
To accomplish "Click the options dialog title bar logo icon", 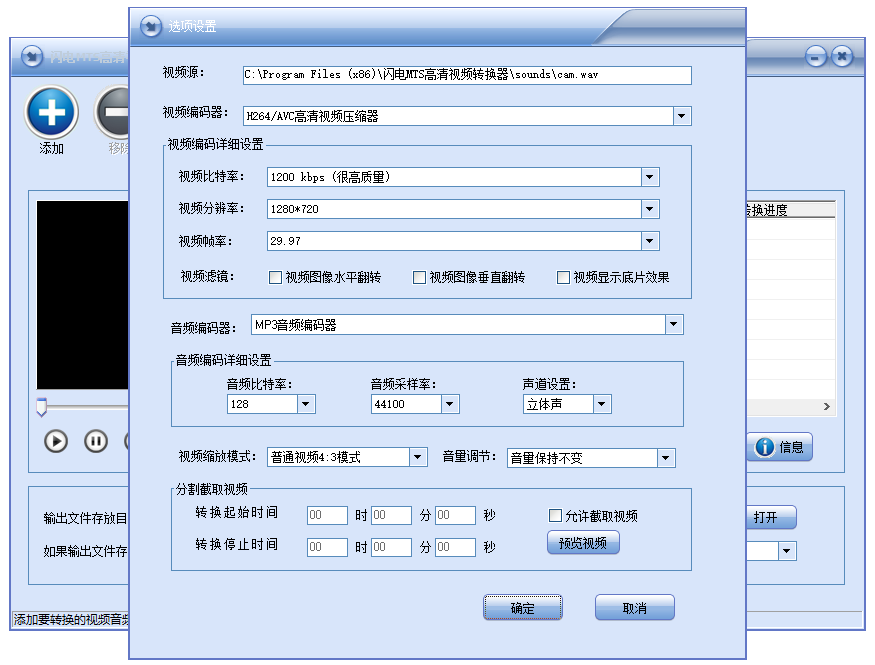I will click(151, 26).
